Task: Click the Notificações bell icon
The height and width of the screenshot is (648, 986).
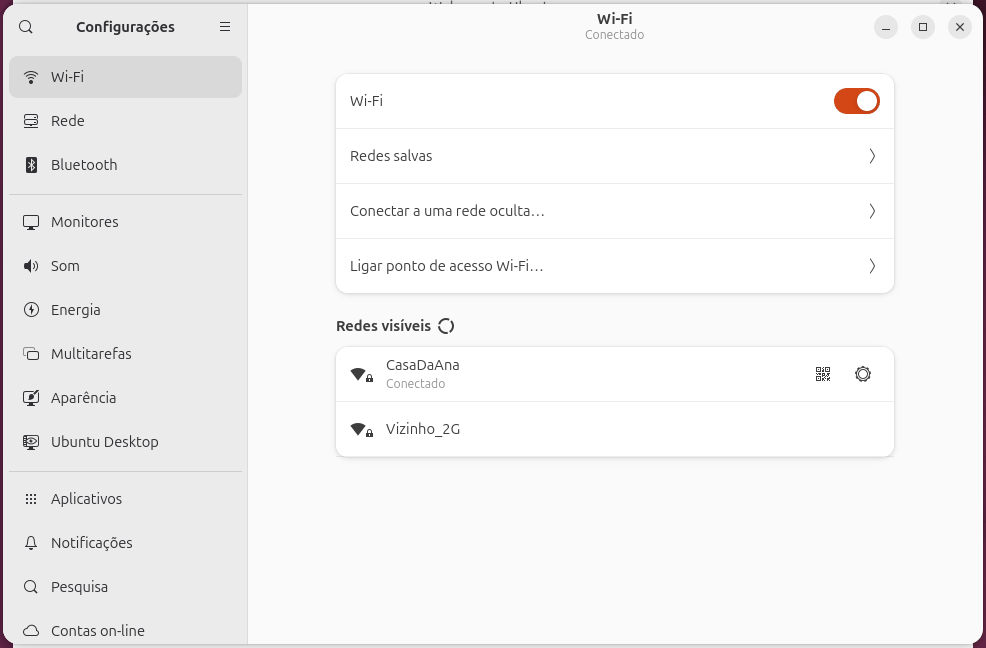Action: click(x=31, y=543)
